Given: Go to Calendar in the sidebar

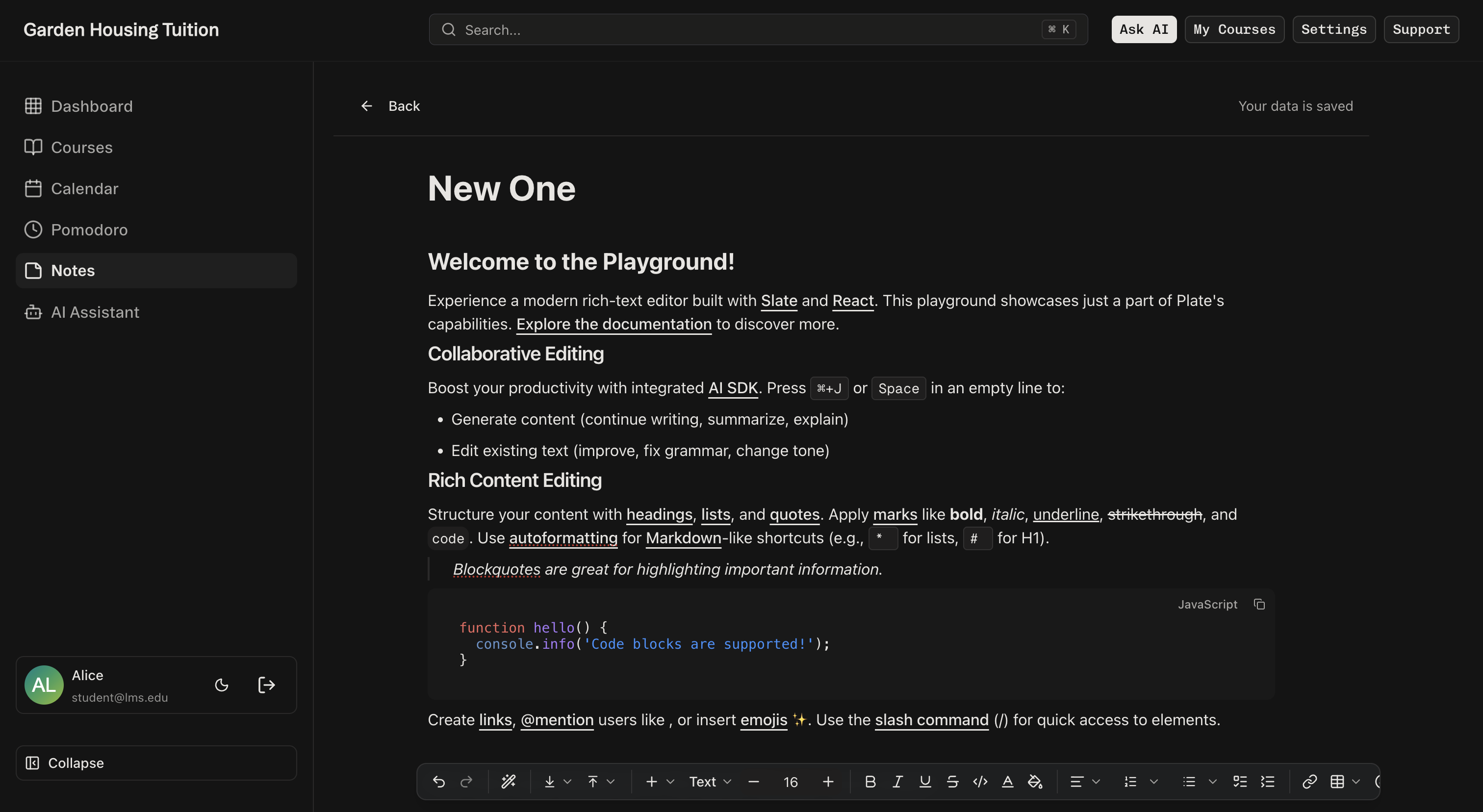Looking at the screenshot, I should coord(85,189).
